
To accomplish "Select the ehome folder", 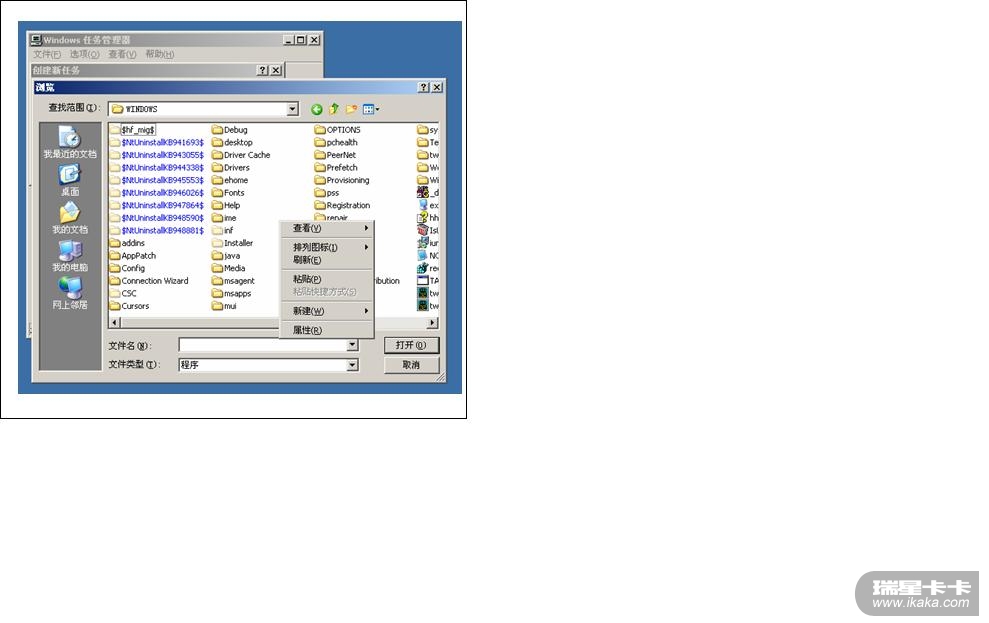I will [230, 180].
